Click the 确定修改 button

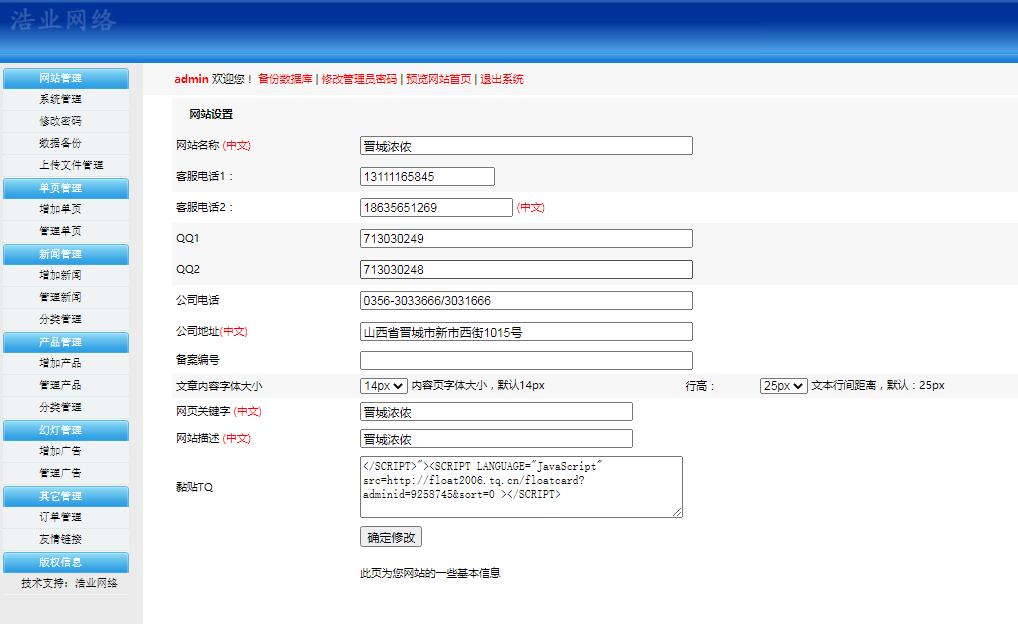tap(391, 537)
